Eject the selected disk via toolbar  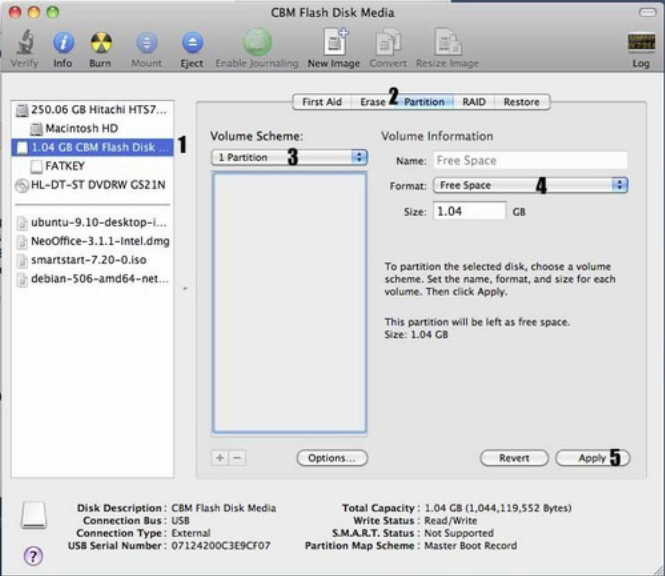192,42
